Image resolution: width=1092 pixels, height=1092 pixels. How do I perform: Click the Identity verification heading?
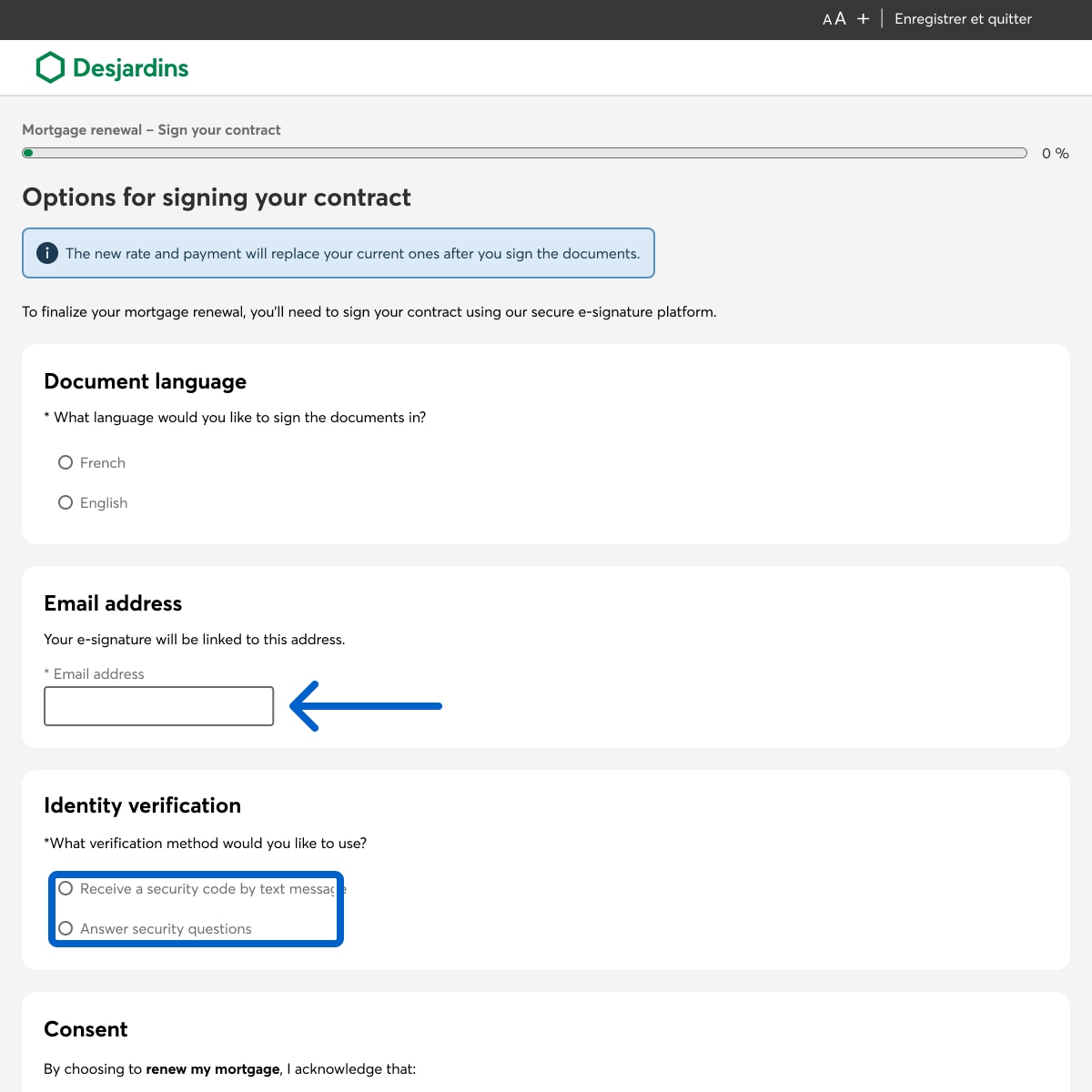142,805
